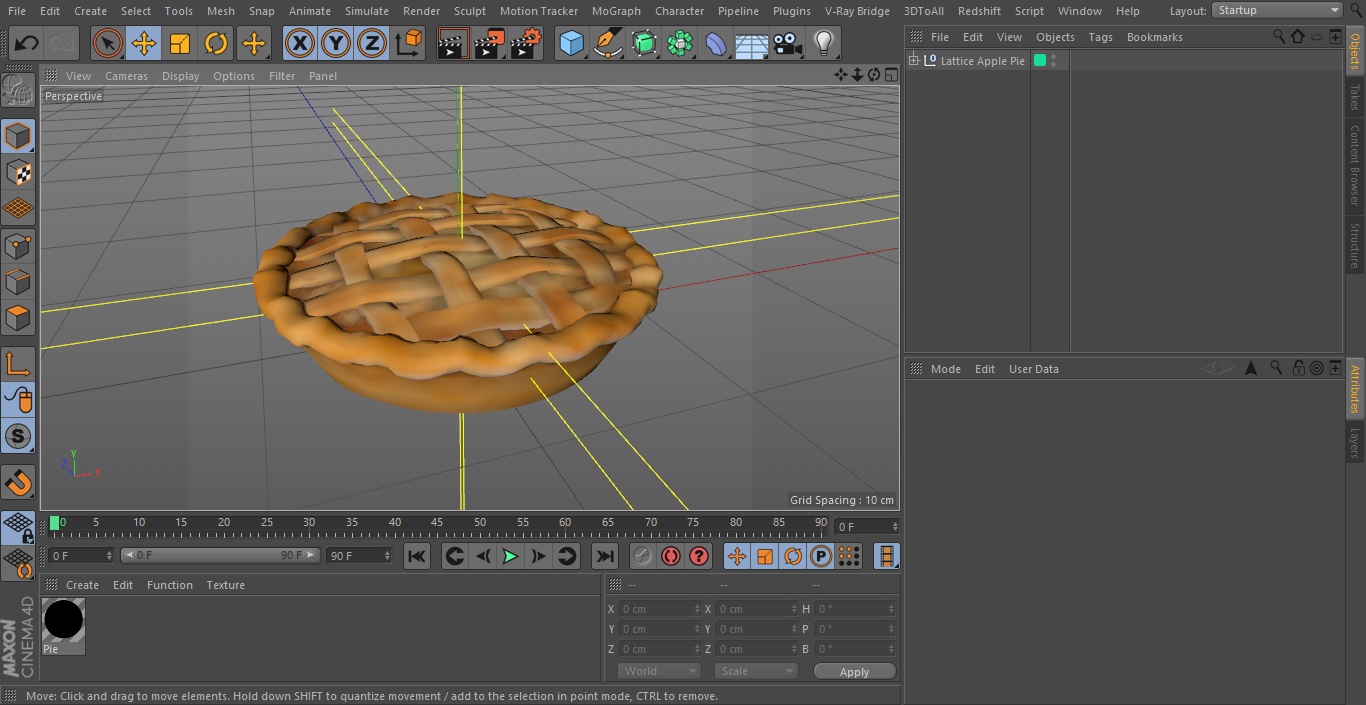Image resolution: width=1366 pixels, height=705 pixels.
Task: Select Points mode in left toolbar
Action: (x=18, y=245)
